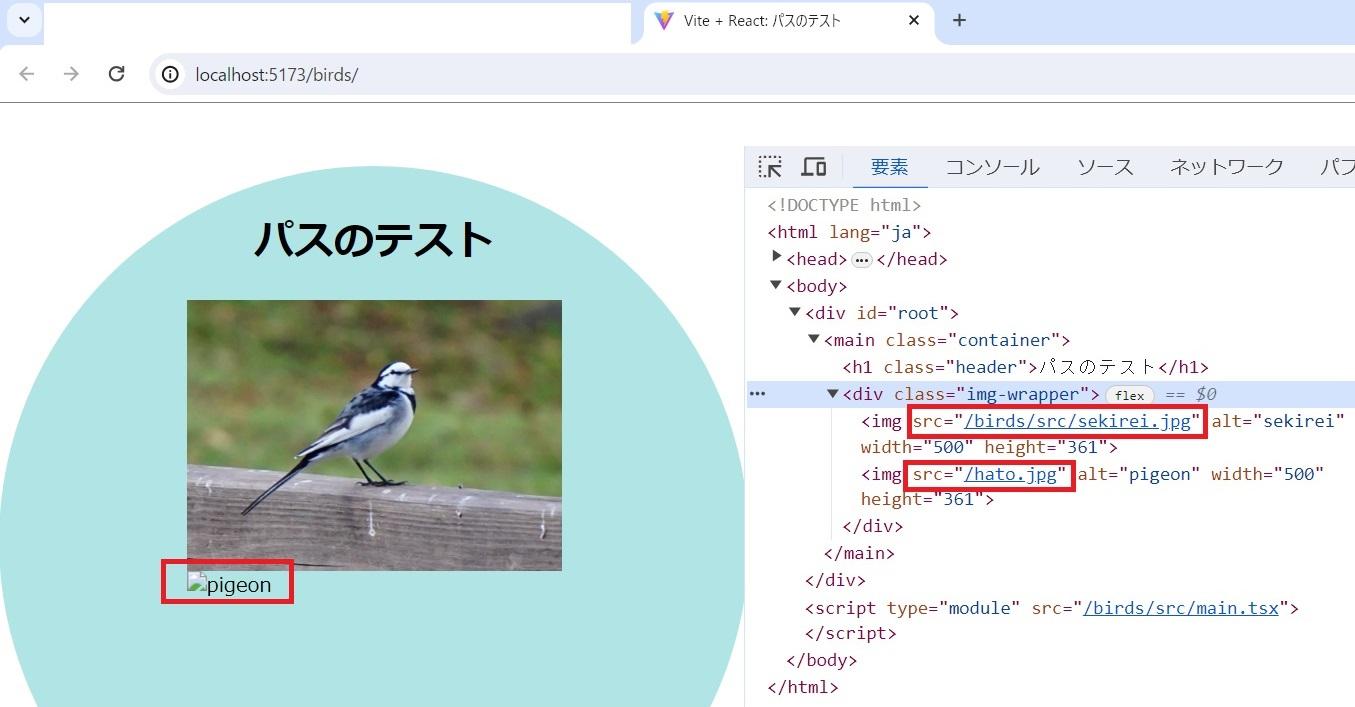Click the ellipsis beside the img-wrapper div
Screen dimensions: 1355x707
[757, 393]
